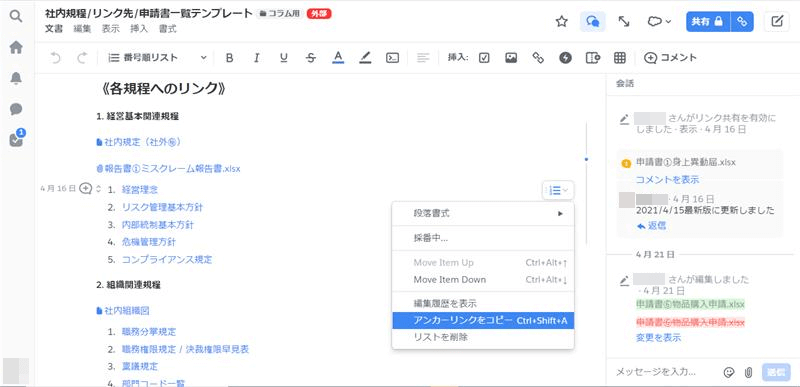This screenshot has height=387, width=800.
Task: Open notifications bell in sidebar
Action: point(16,78)
